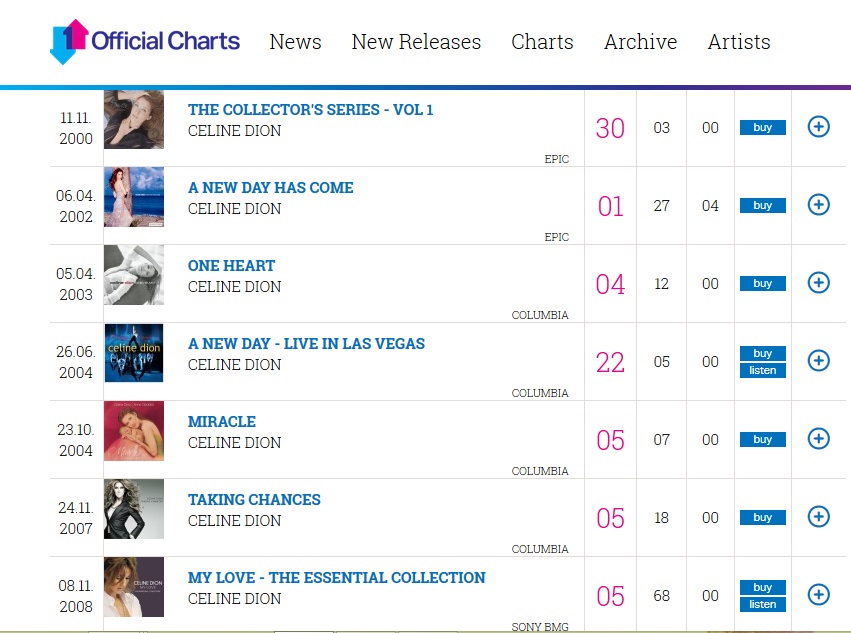Click plus icon for Live in Las Vegas
The height and width of the screenshot is (633, 851).
(x=818, y=361)
